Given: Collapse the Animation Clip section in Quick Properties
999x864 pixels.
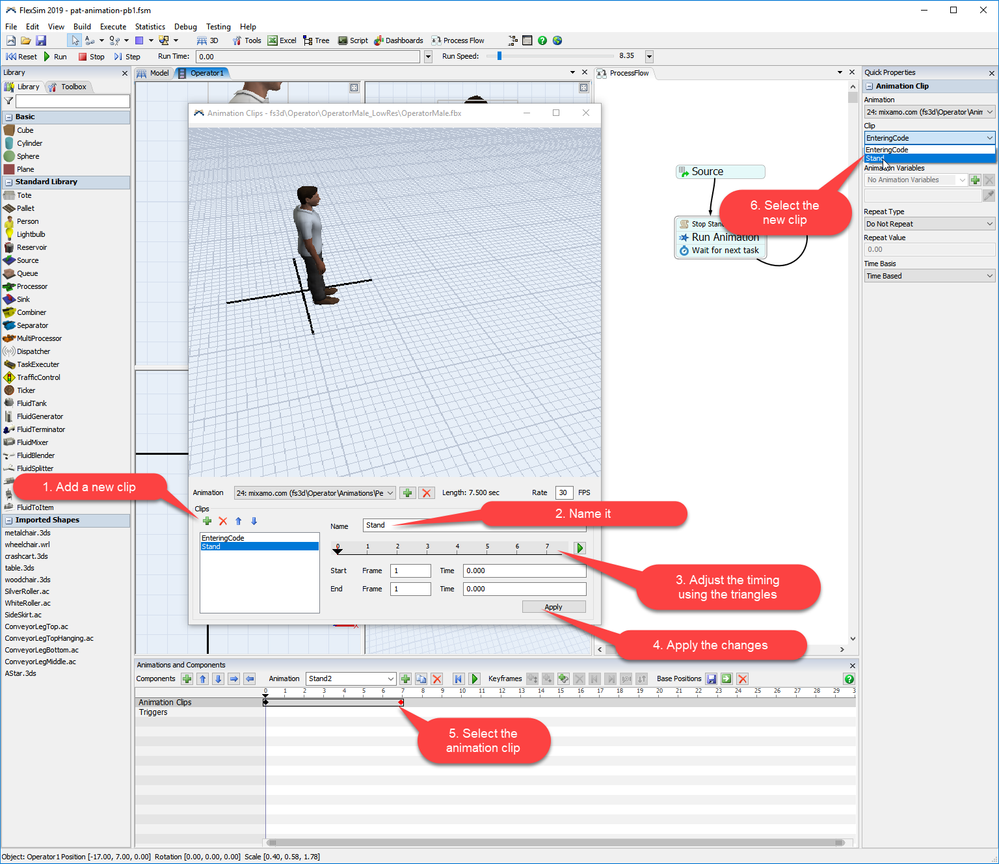Looking at the screenshot, I should tap(869, 86).
